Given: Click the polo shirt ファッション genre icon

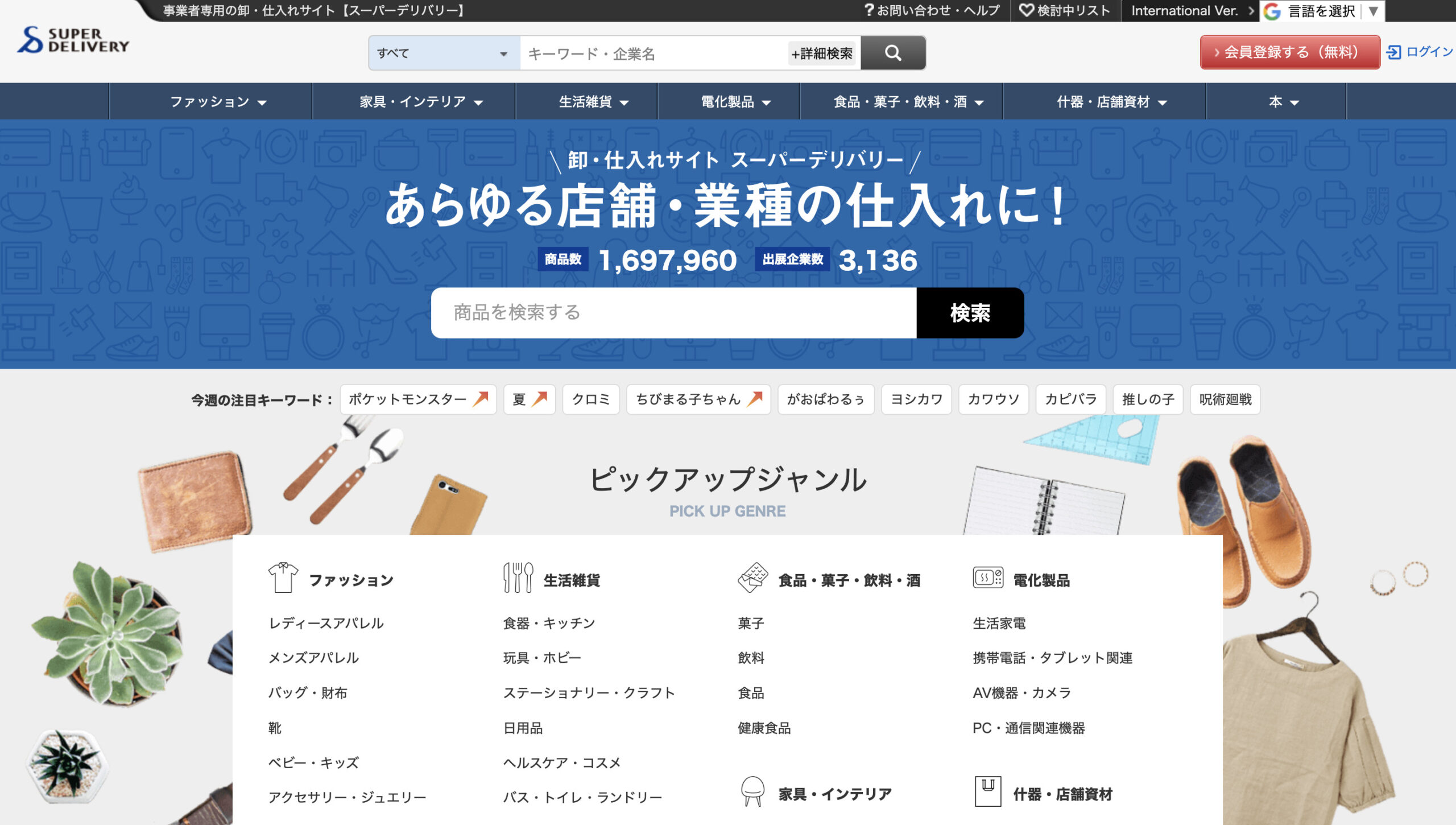Looking at the screenshot, I should pyautogui.click(x=283, y=577).
